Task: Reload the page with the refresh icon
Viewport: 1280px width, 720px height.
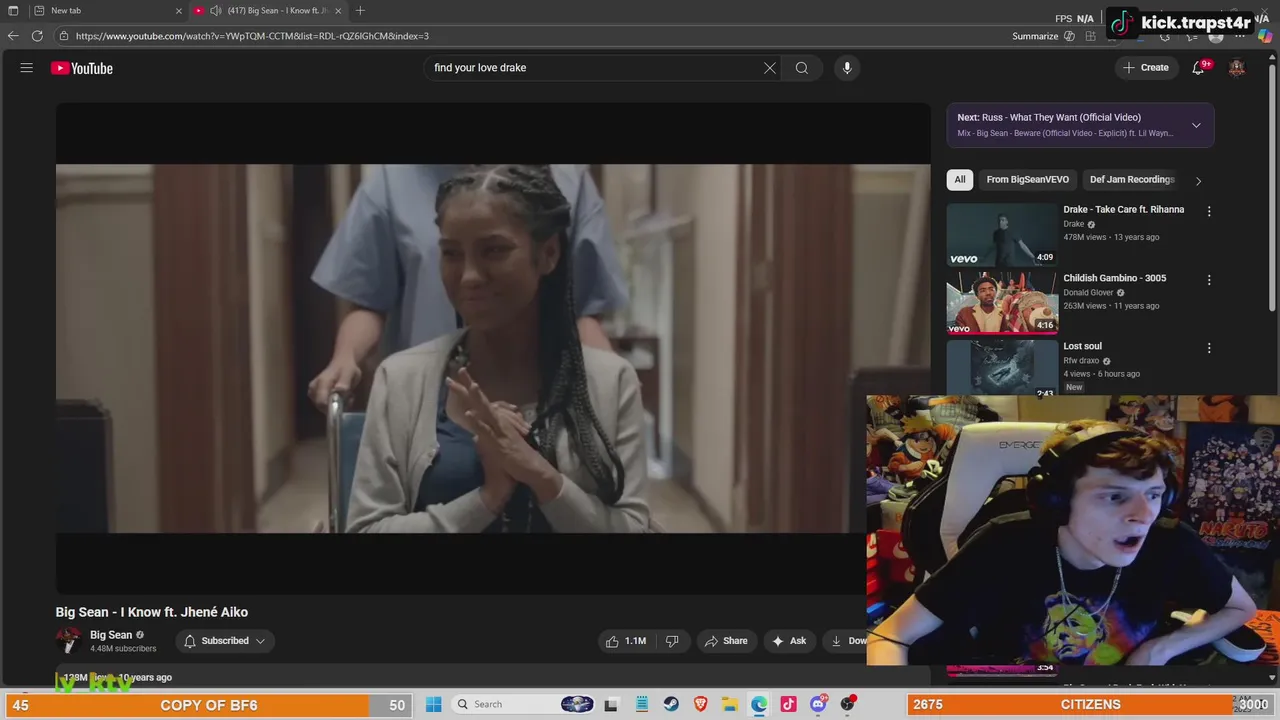Action: pyautogui.click(x=37, y=36)
